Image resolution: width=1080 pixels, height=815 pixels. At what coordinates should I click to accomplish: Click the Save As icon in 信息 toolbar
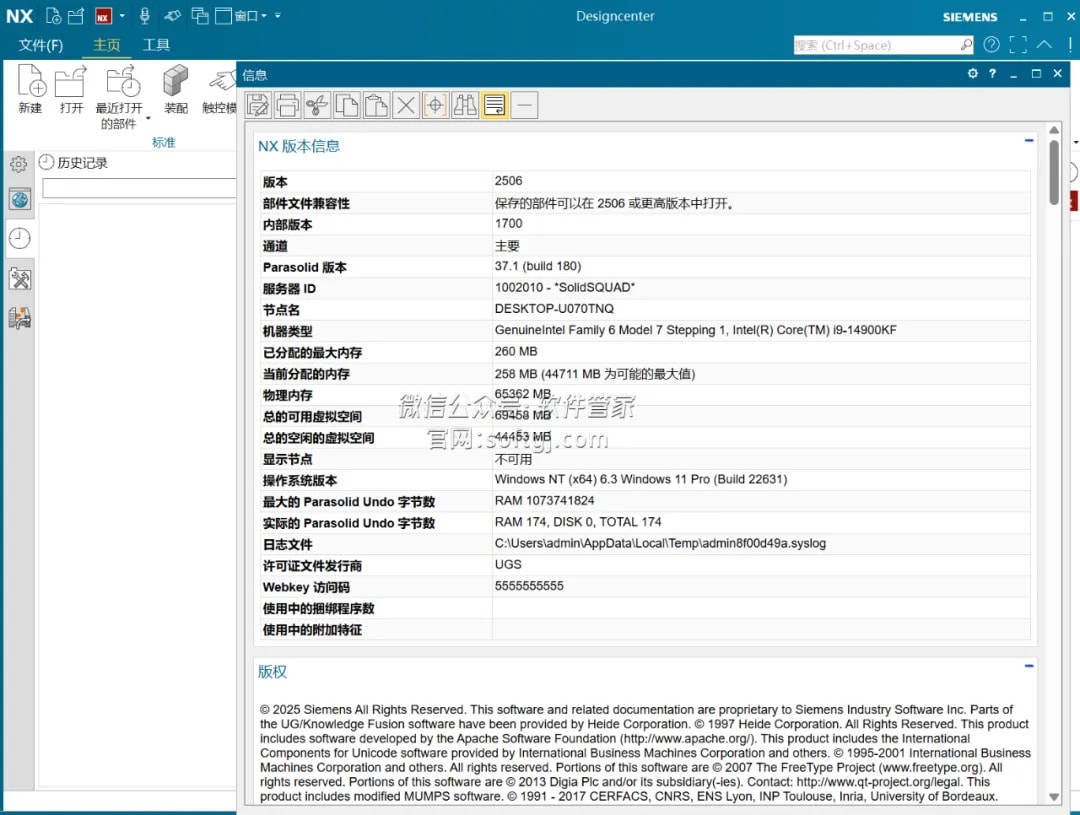(258, 105)
